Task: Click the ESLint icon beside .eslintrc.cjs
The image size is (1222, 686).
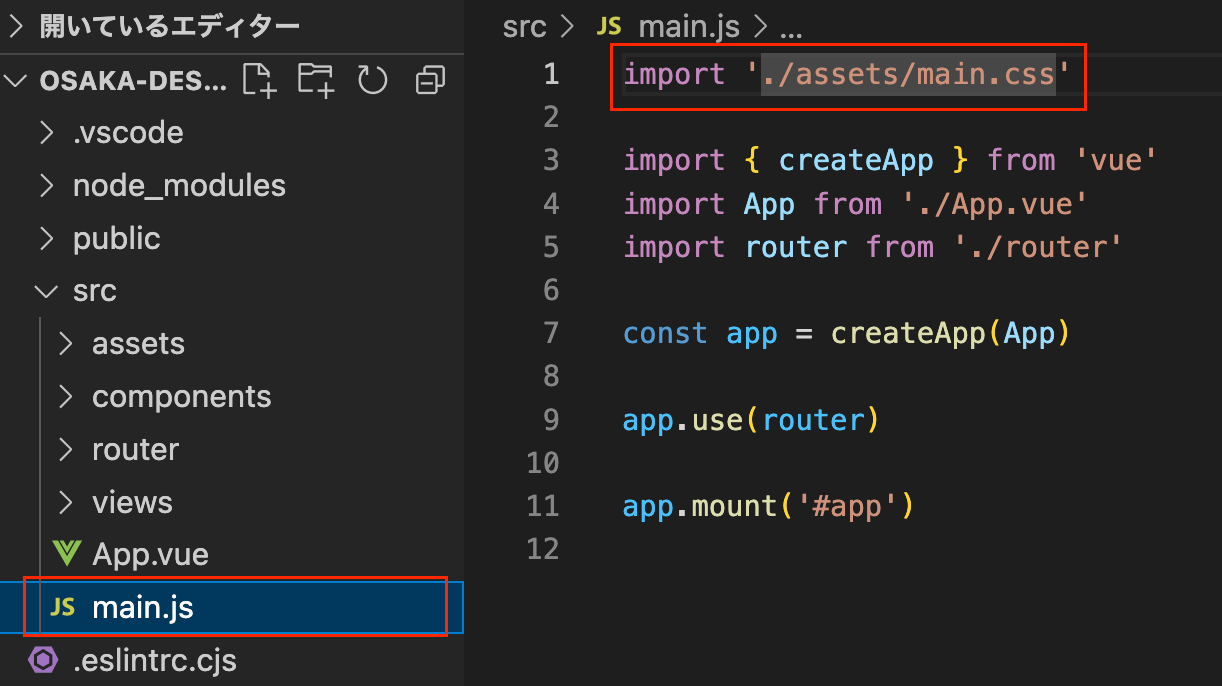Action: (43, 660)
